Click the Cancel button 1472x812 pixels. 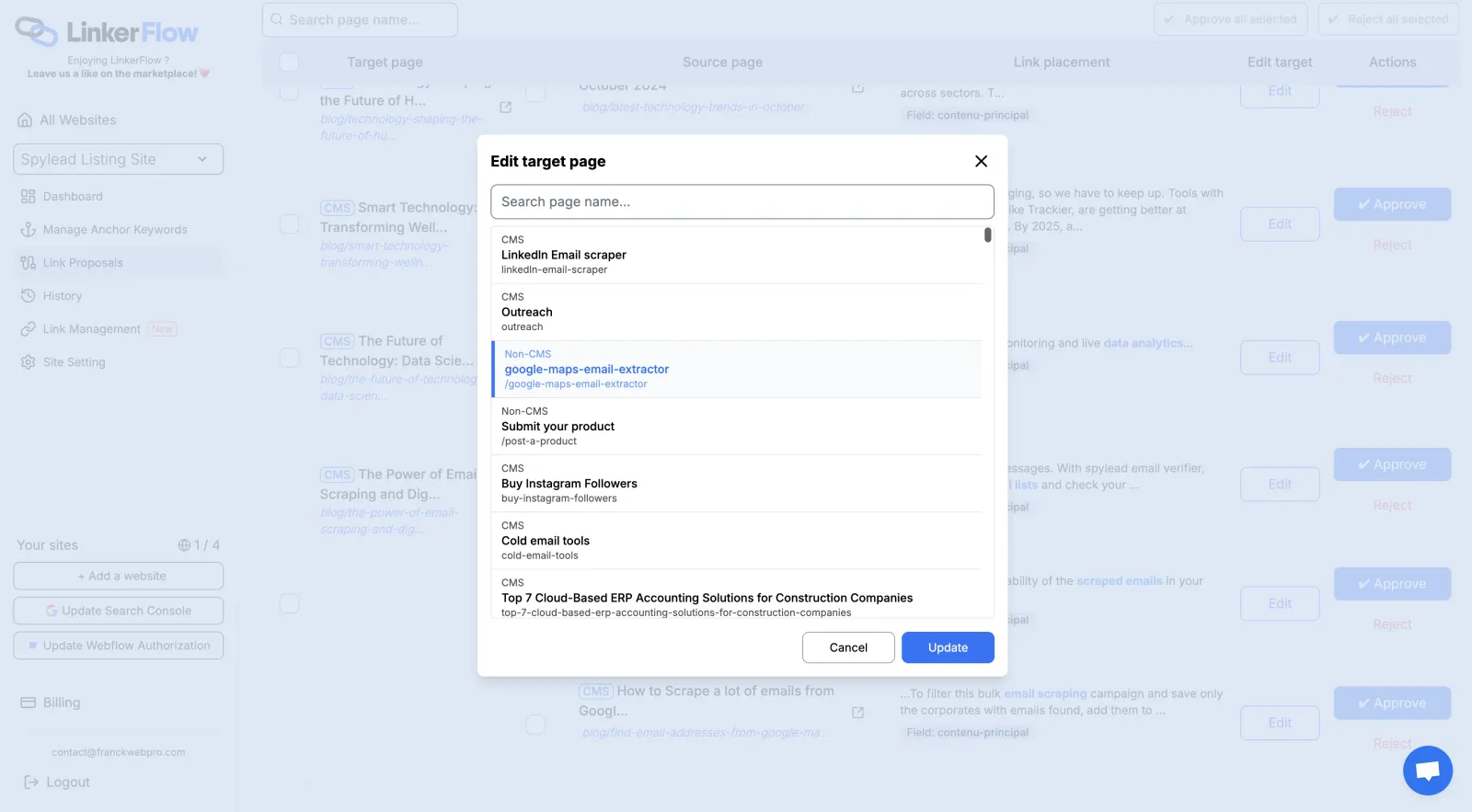tap(848, 647)
